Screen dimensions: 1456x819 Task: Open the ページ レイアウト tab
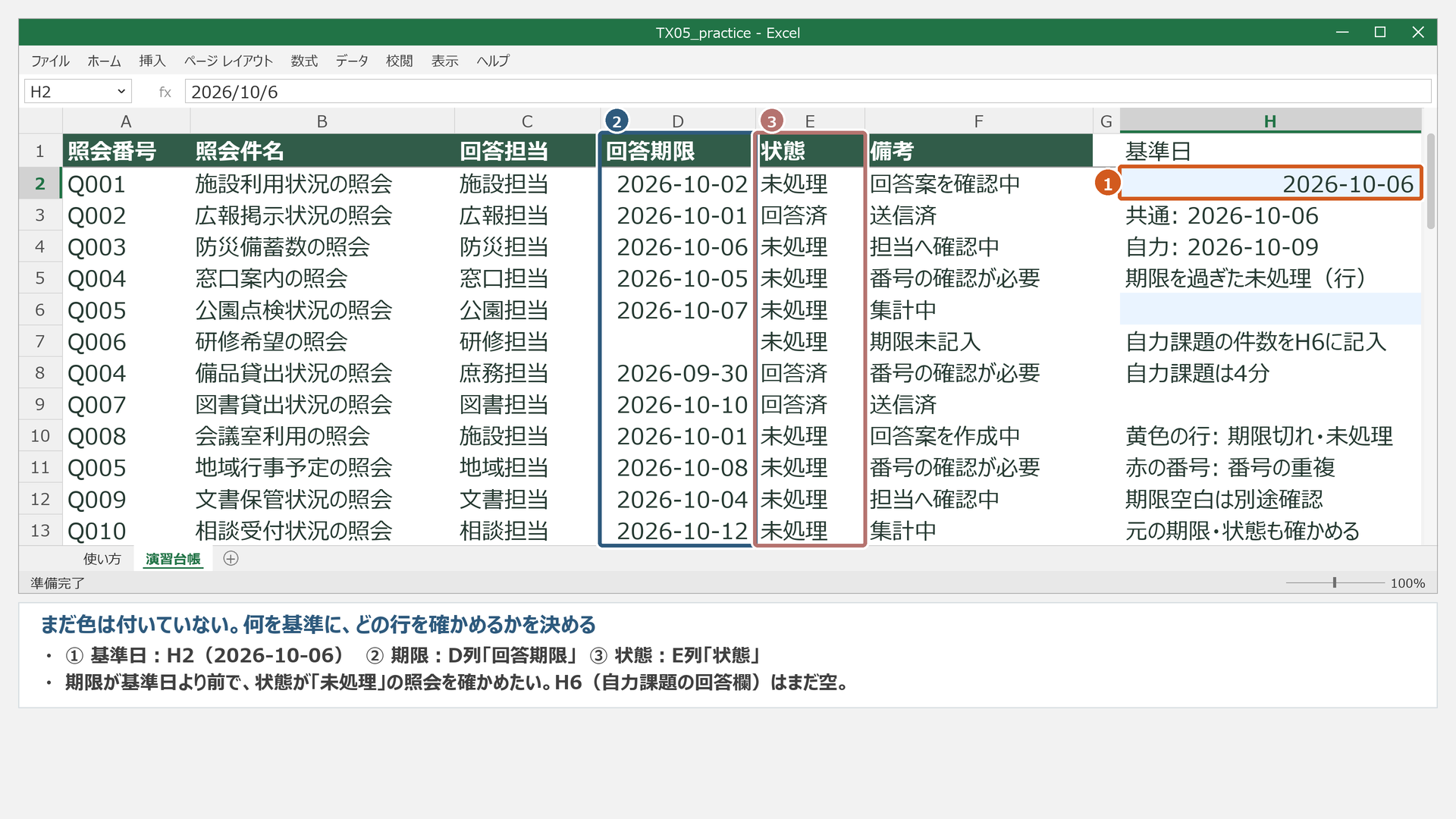(x=228, y=61)
